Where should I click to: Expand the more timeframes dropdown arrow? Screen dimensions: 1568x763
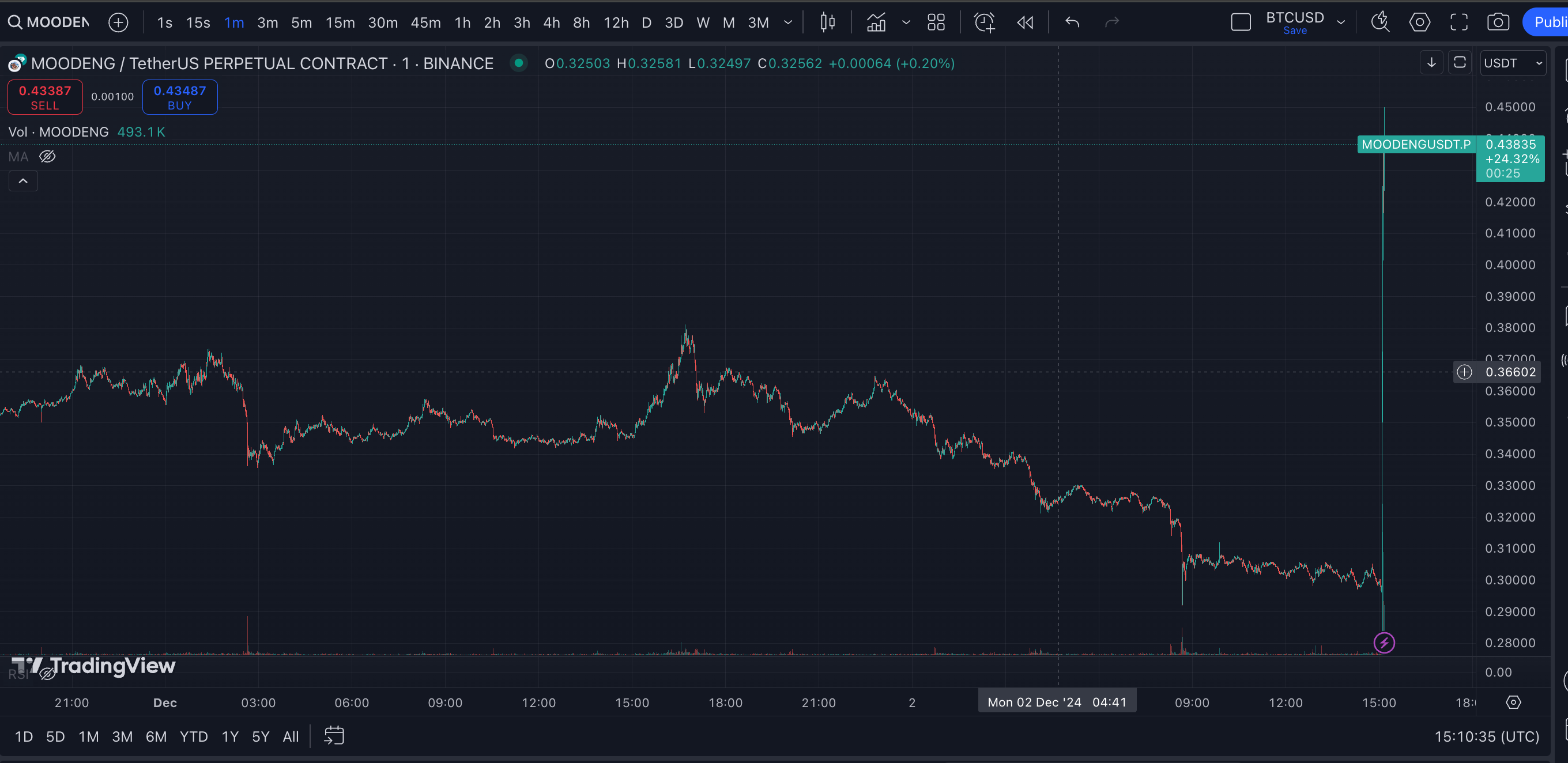pos(787,22)
